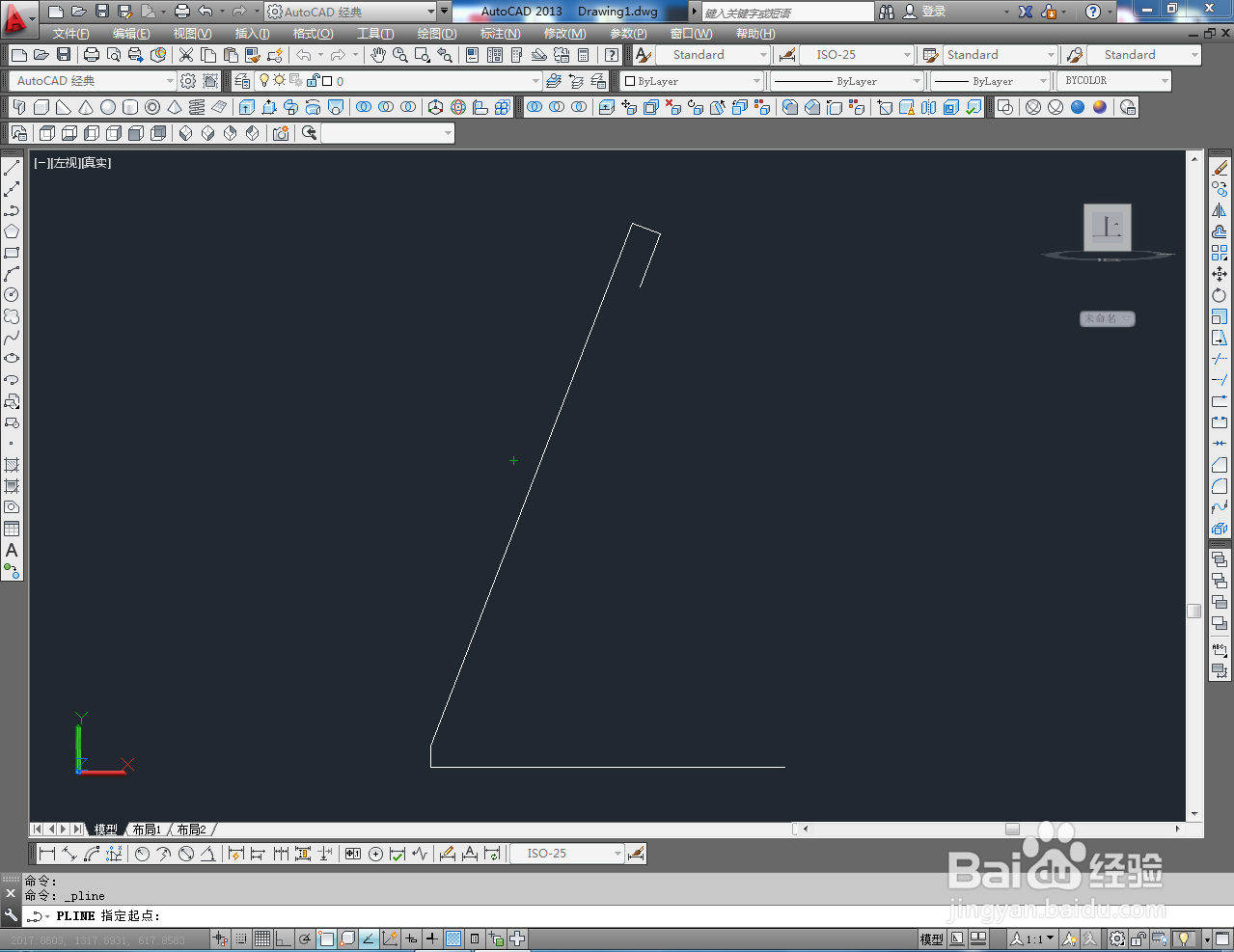Toggle Snap Mode in status bar
This screenshot has height=952, width=1234.
pyautogui.click(x=241, y=938)
